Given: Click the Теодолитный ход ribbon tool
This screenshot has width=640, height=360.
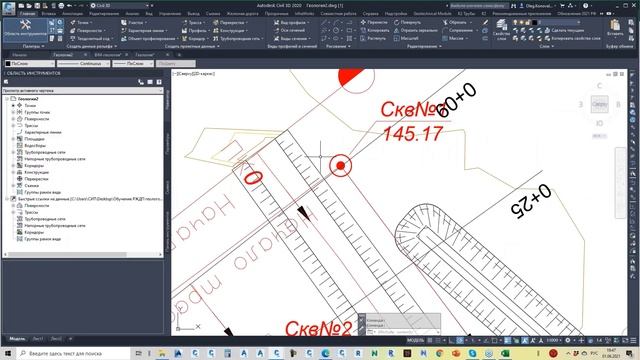Looking at the screenshot, I should coord(91,38).
